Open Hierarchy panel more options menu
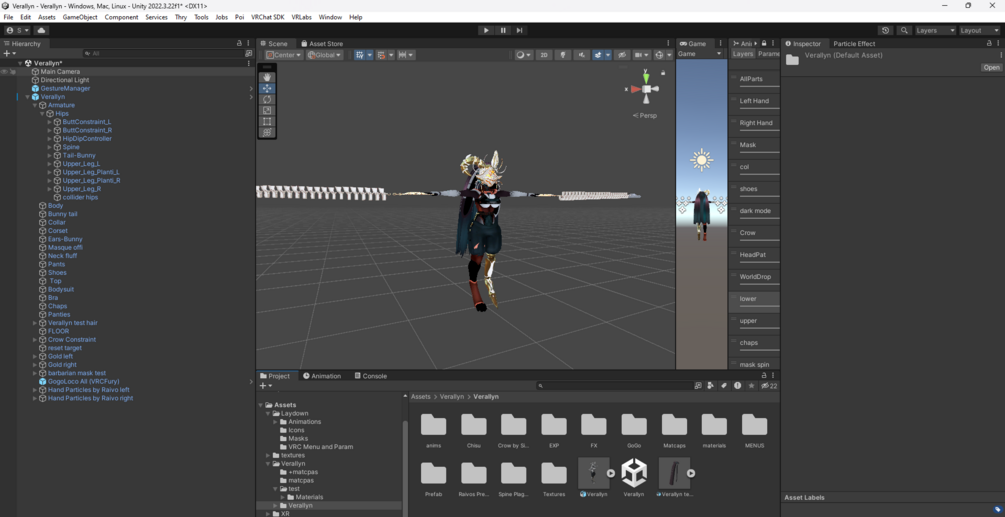The height and width of the screenshot is (517, 1005). coord(249,44)
